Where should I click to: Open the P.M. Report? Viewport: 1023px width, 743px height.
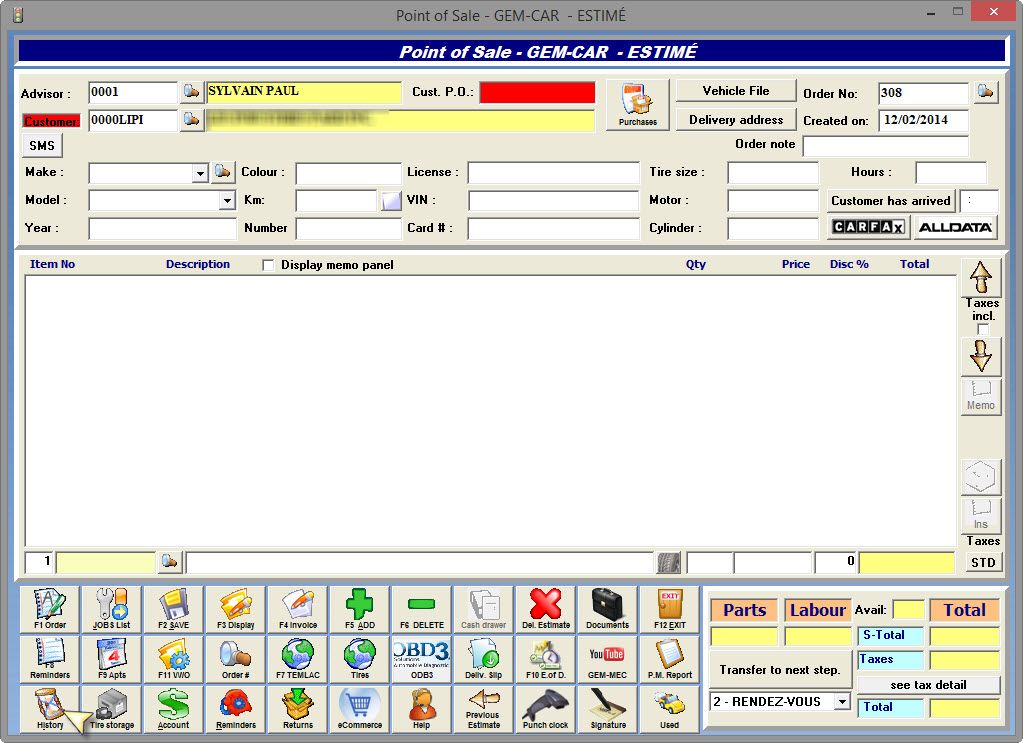click(x=669, y=659)
